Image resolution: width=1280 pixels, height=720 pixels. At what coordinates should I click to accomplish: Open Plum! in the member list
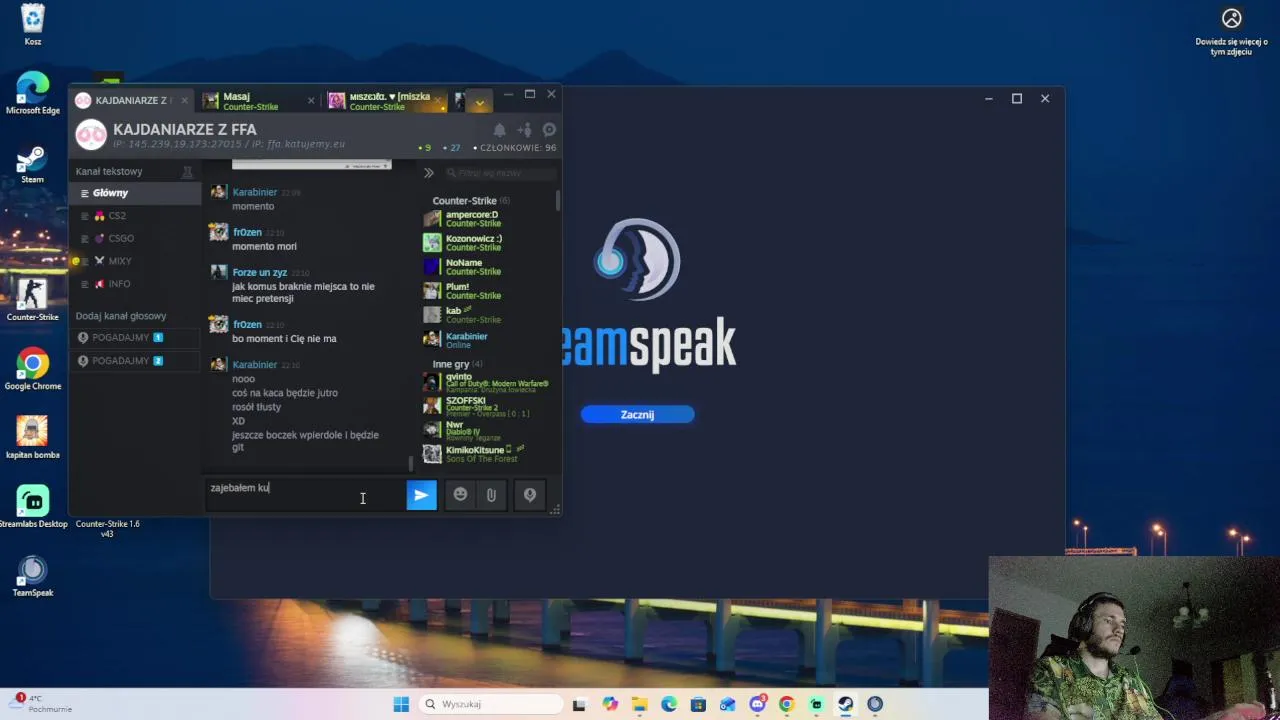tap(487, 291)
